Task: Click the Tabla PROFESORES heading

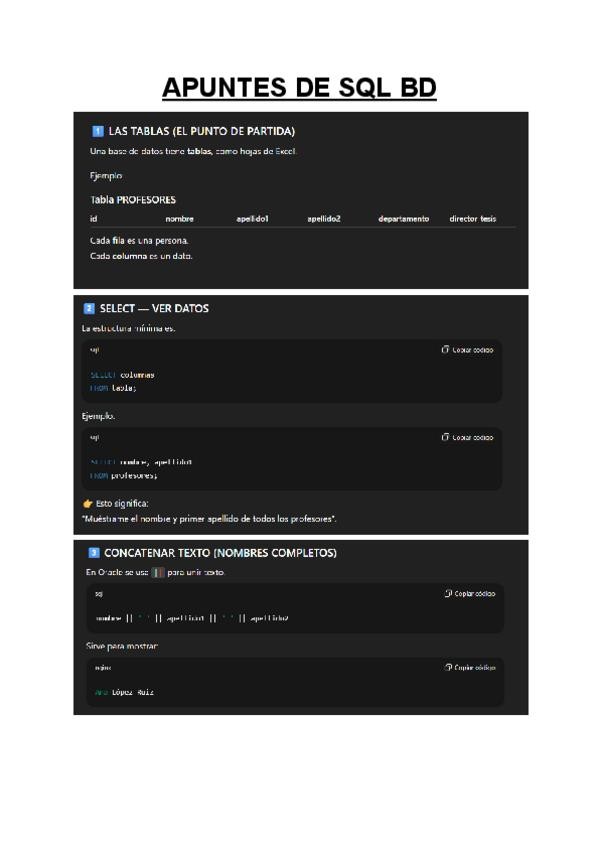Action: [x=133, y=200]
